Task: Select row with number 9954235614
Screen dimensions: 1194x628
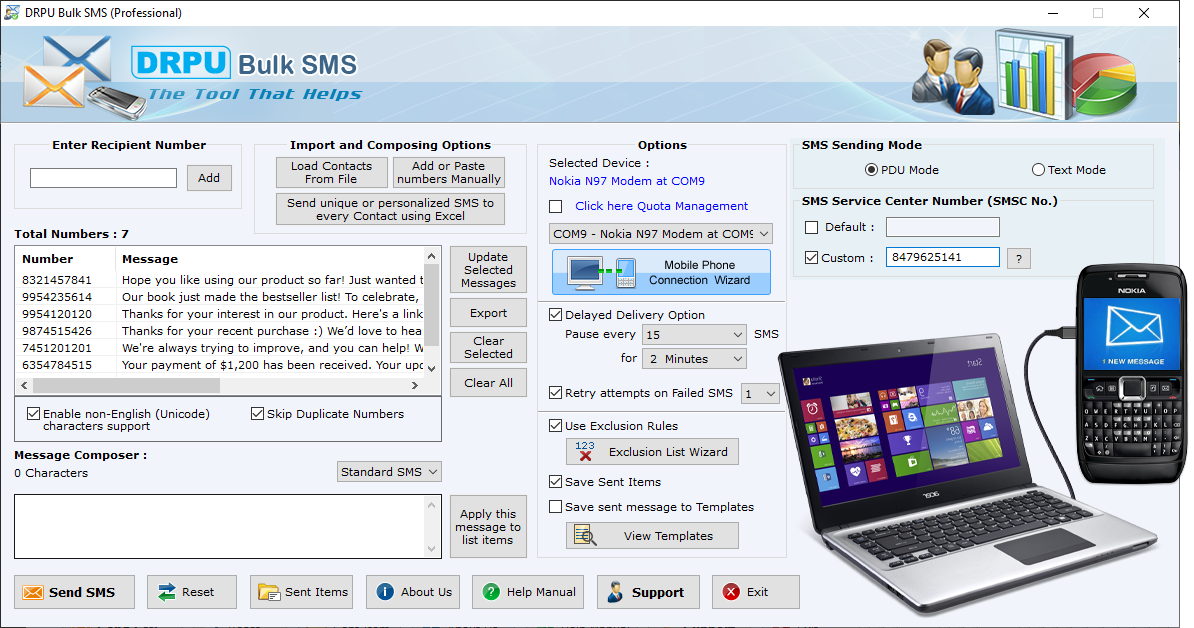Action: pos(219,297)
